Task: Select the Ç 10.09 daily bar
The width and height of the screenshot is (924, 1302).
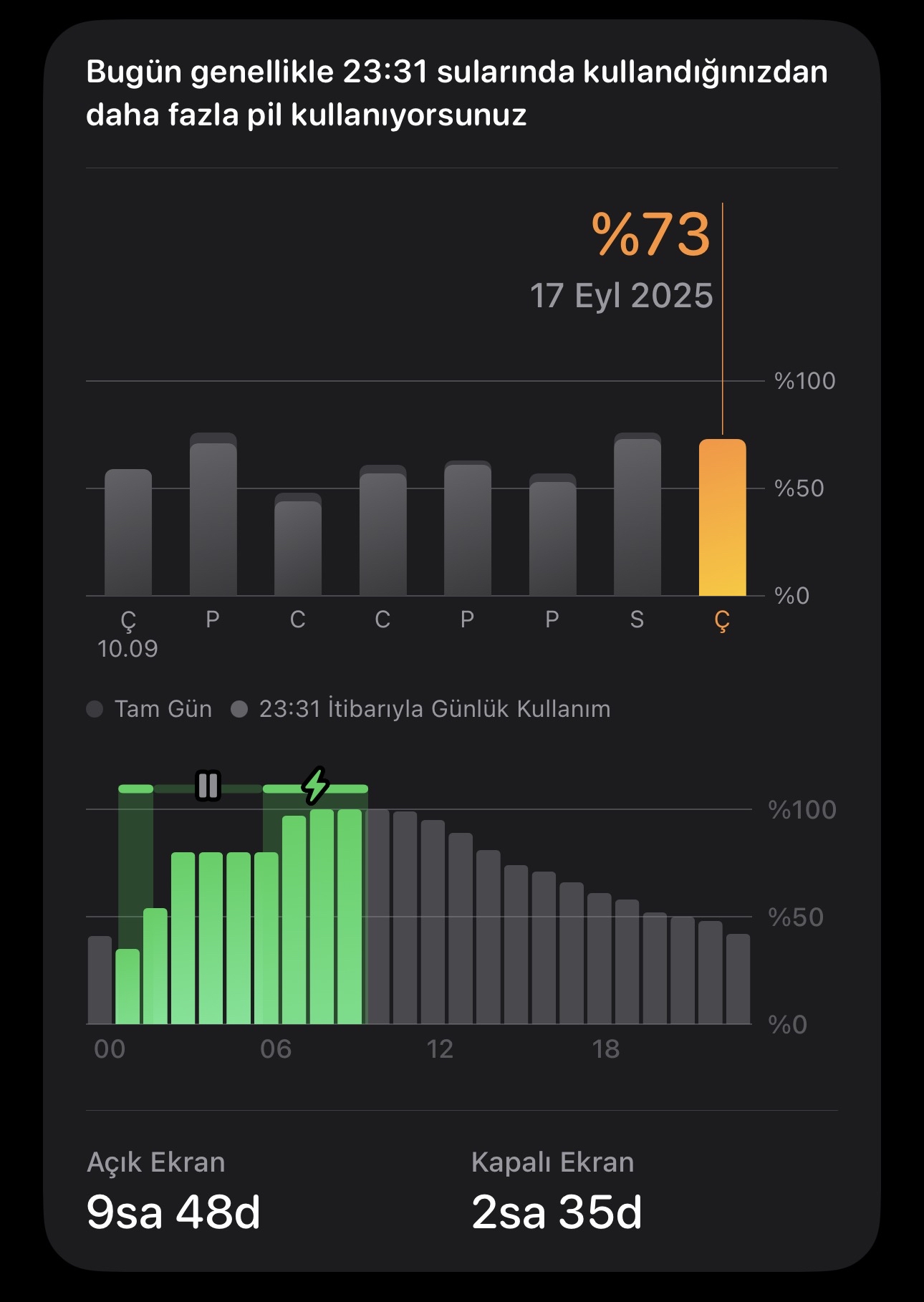Action: (128, 532)
